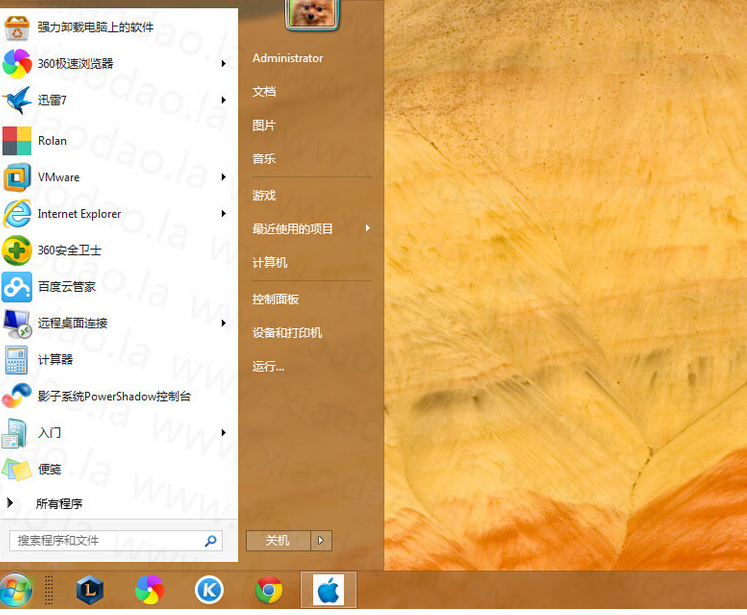Open 360安全卫士 icon
This screenshot has height=615, width=747.
(17, 250)
